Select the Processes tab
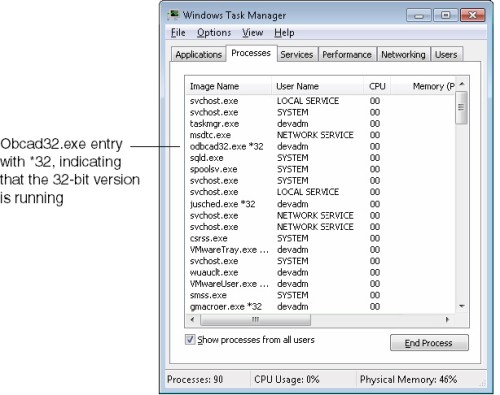 tap(251, 53)
